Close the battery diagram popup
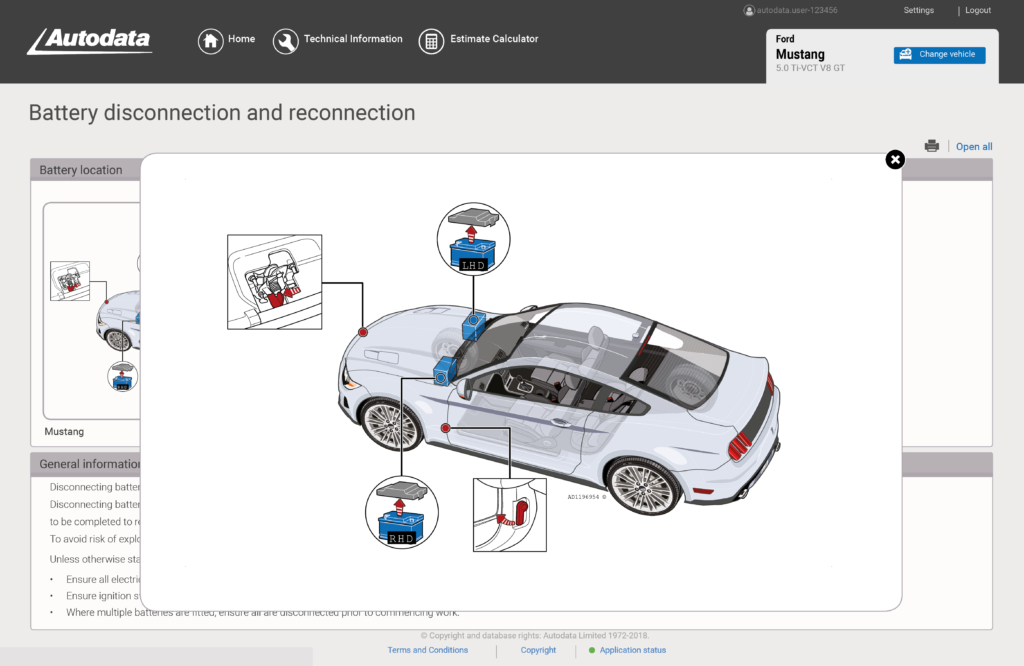This screenshot has width=1024, height=666. (x=895, y=160)
